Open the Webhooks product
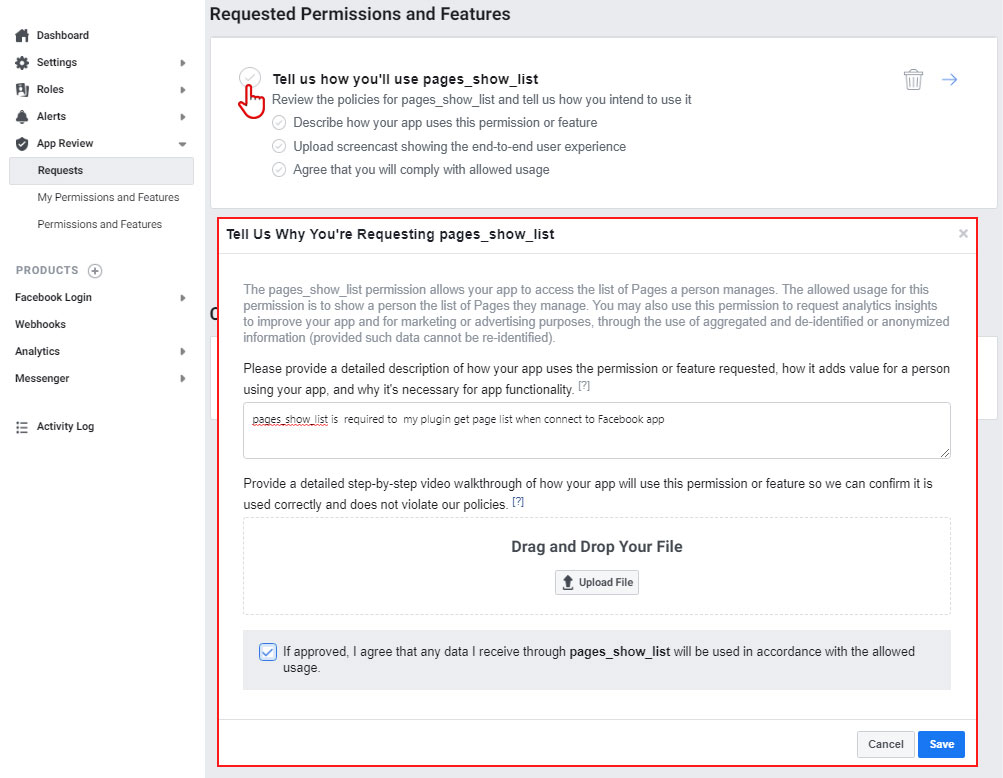1003x778 pixels. pos(40,324)
